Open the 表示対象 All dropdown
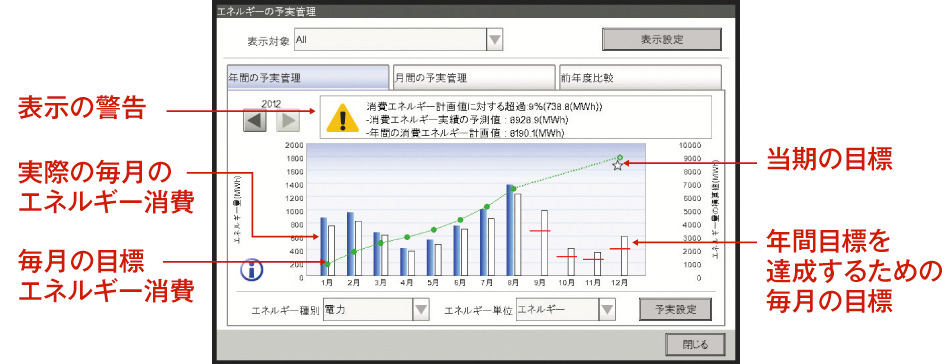The height and width of the screenshot is (364, 946). pos(399,40)
